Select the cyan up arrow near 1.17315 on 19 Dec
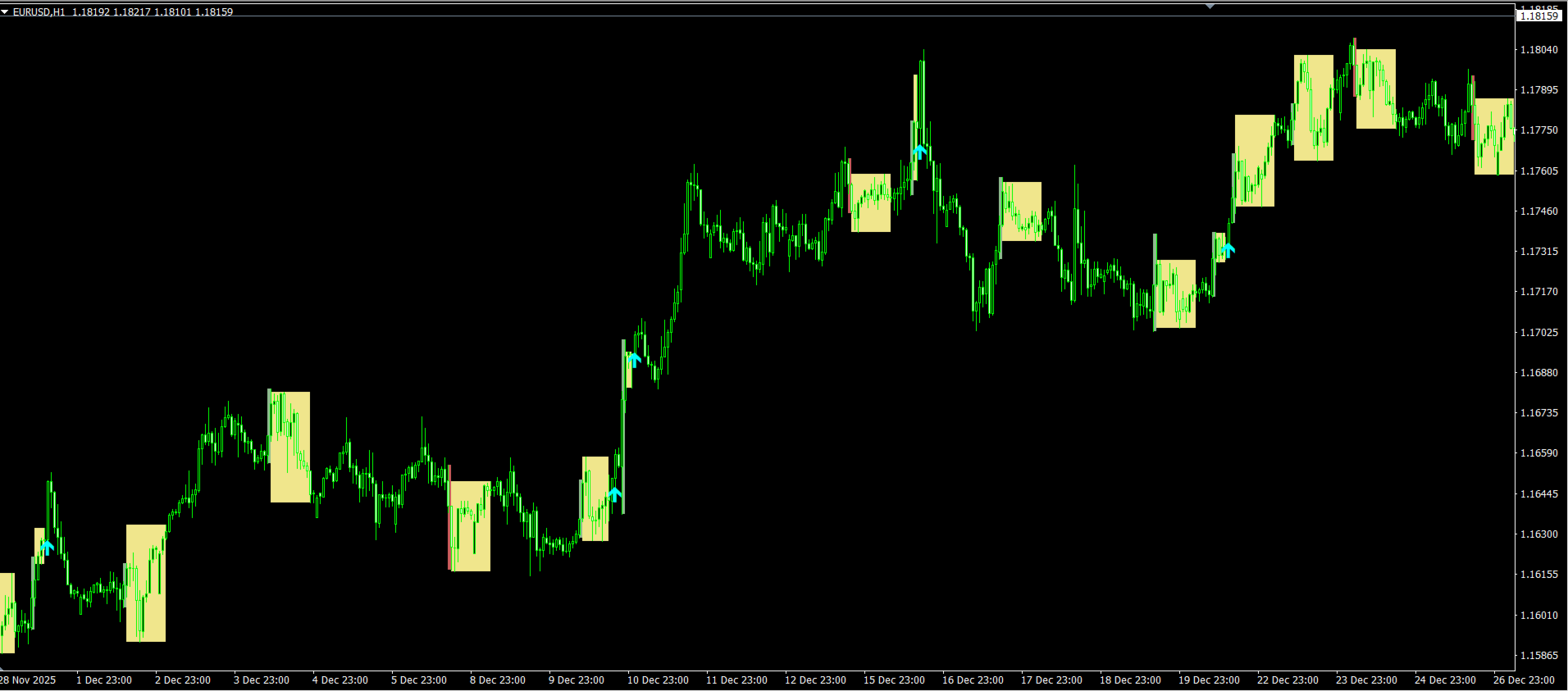This screenshot has width=1568, height=691. pos(1228,250)
